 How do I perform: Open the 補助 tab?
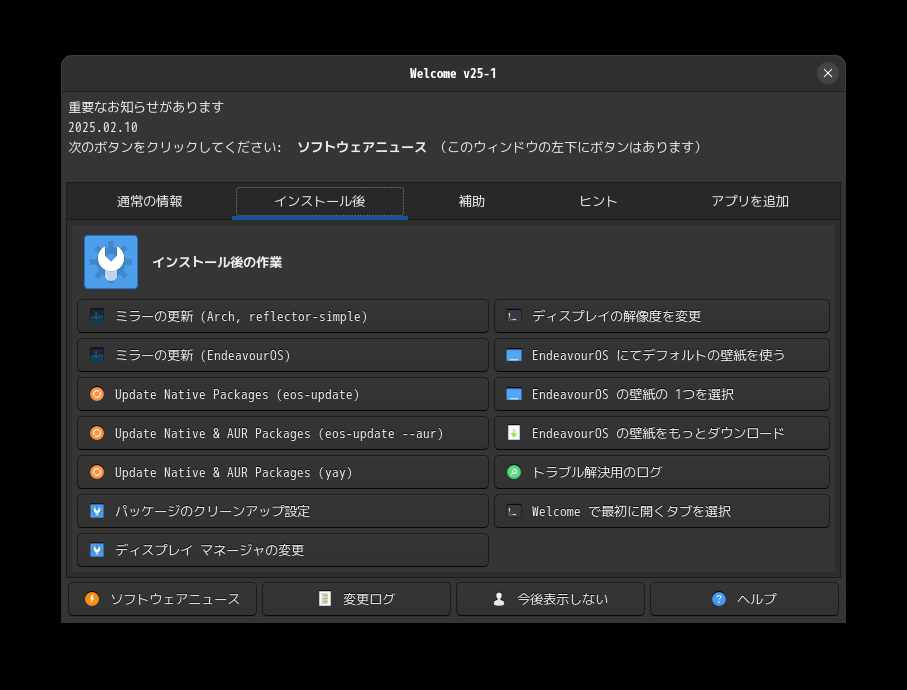point(471,201)
